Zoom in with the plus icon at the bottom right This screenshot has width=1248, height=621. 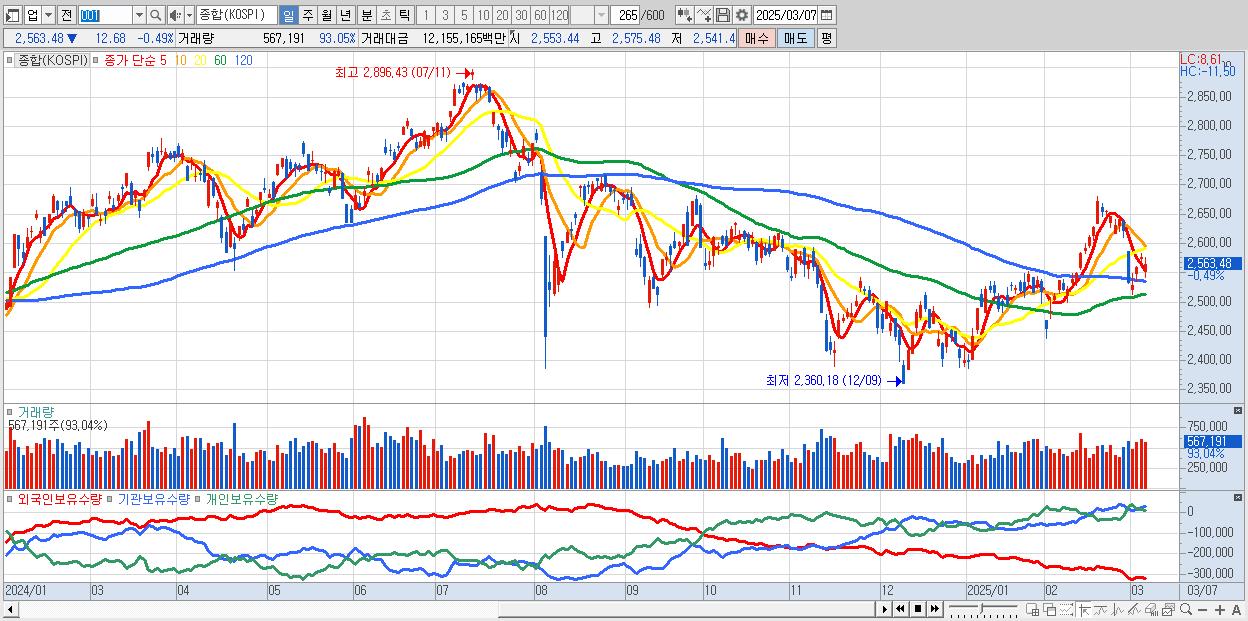[x=1219, y=610]
